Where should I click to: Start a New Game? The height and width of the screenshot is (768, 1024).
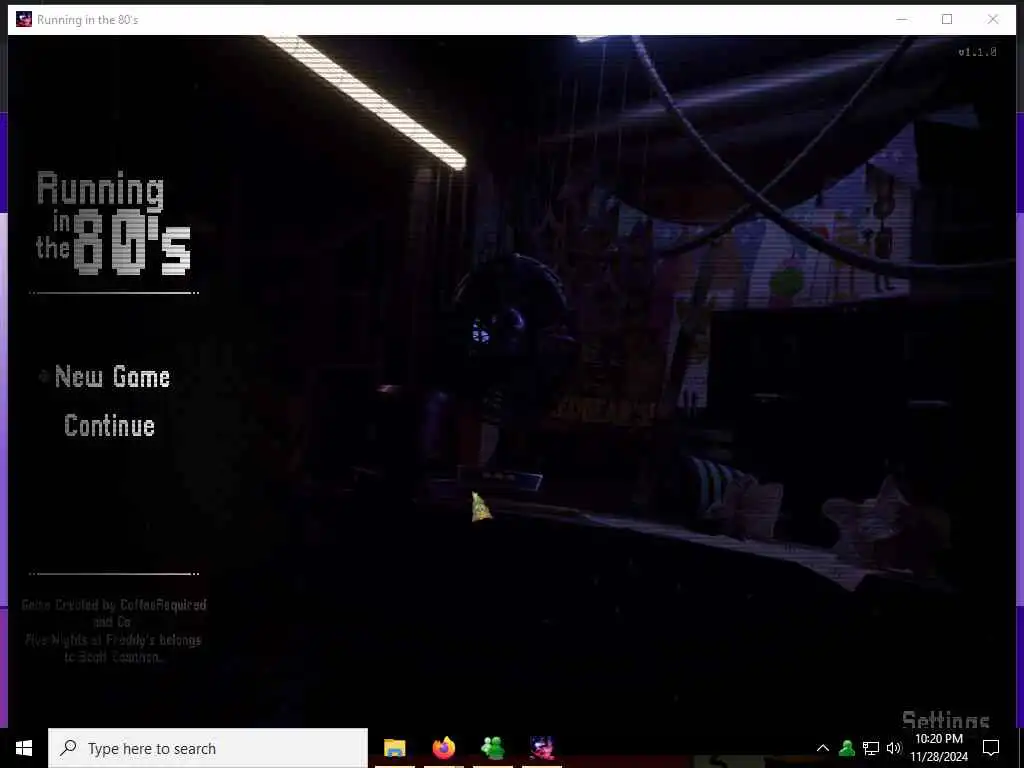click(112, 377)
